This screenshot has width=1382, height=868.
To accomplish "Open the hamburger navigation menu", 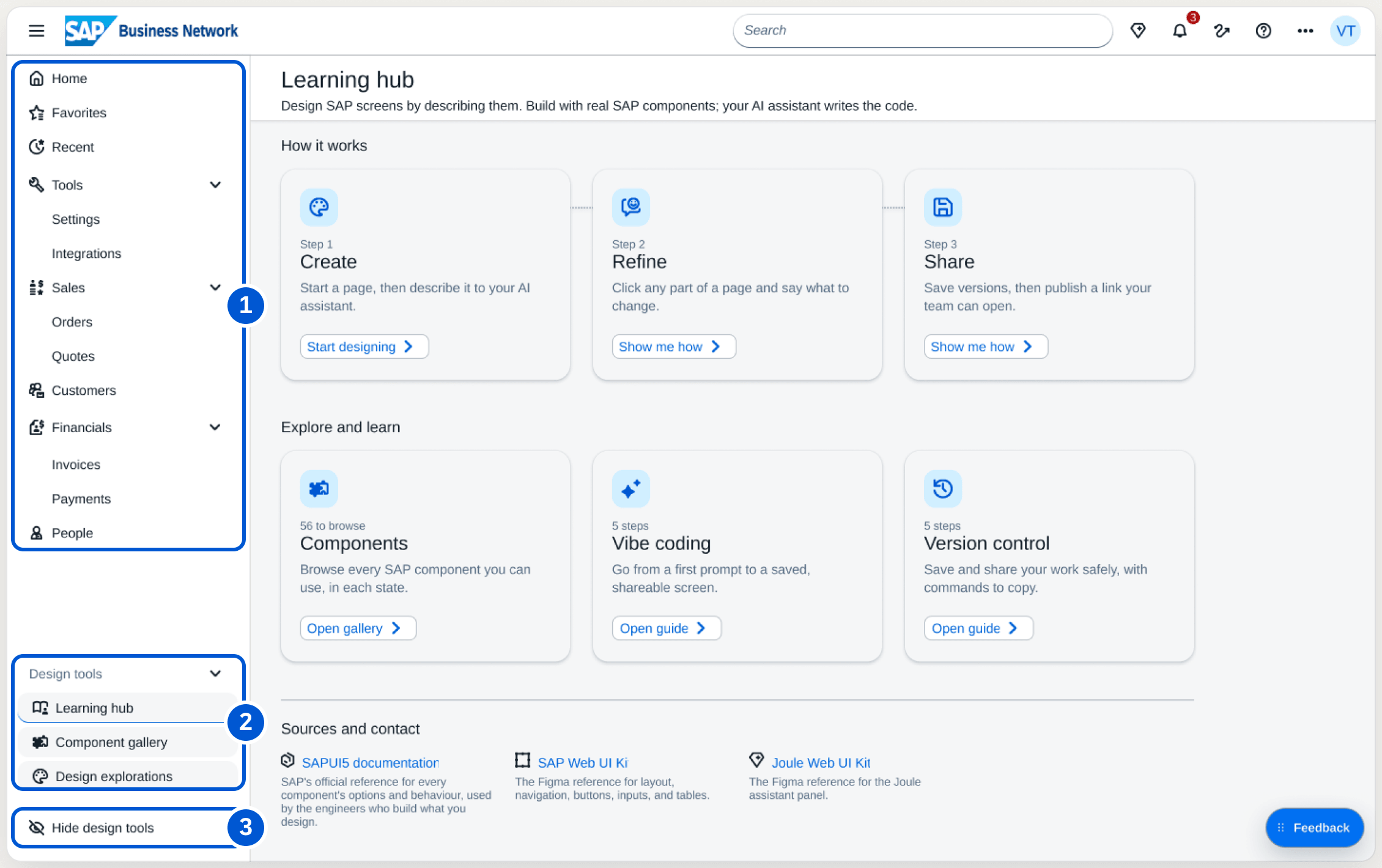I will coord(37,31).
